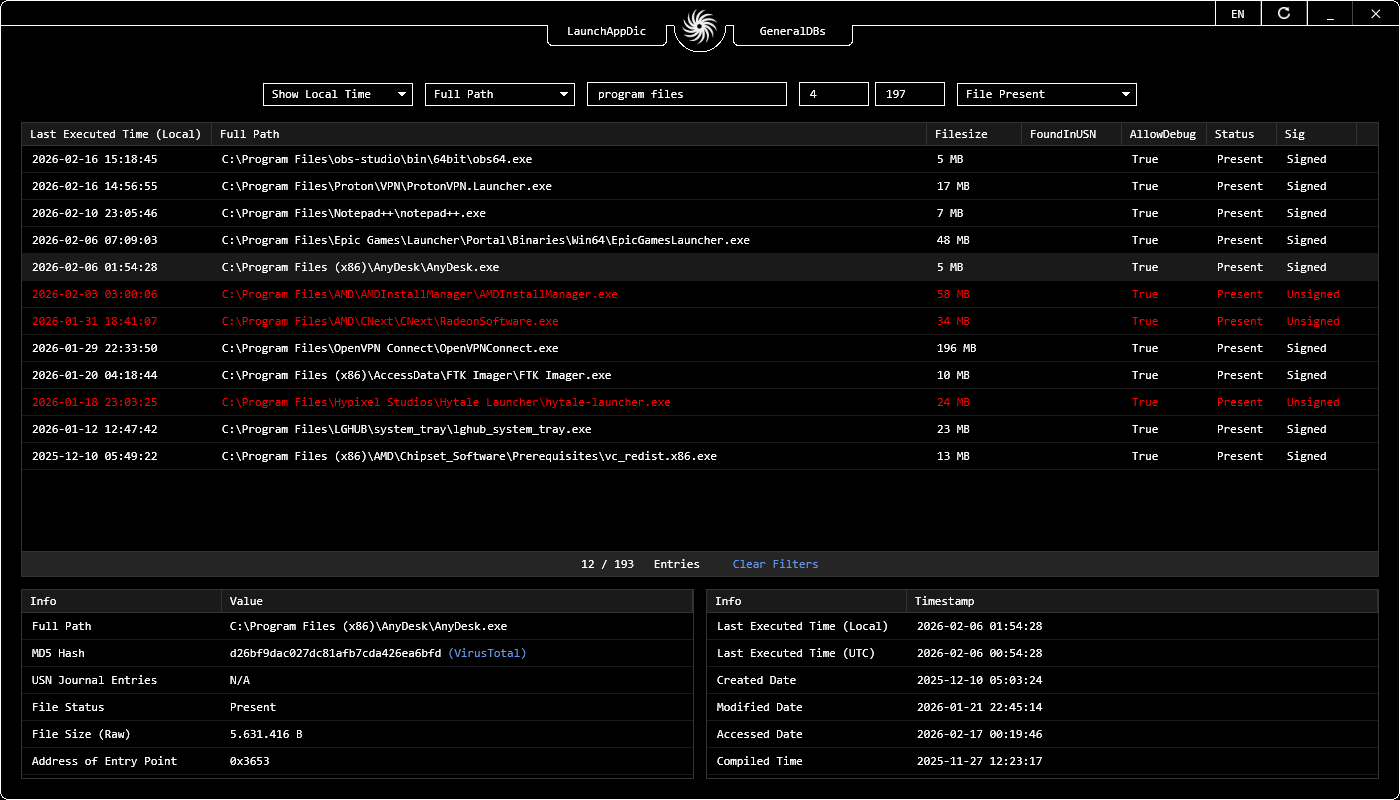Sort by the Last Executed Time column

[116, 133]
